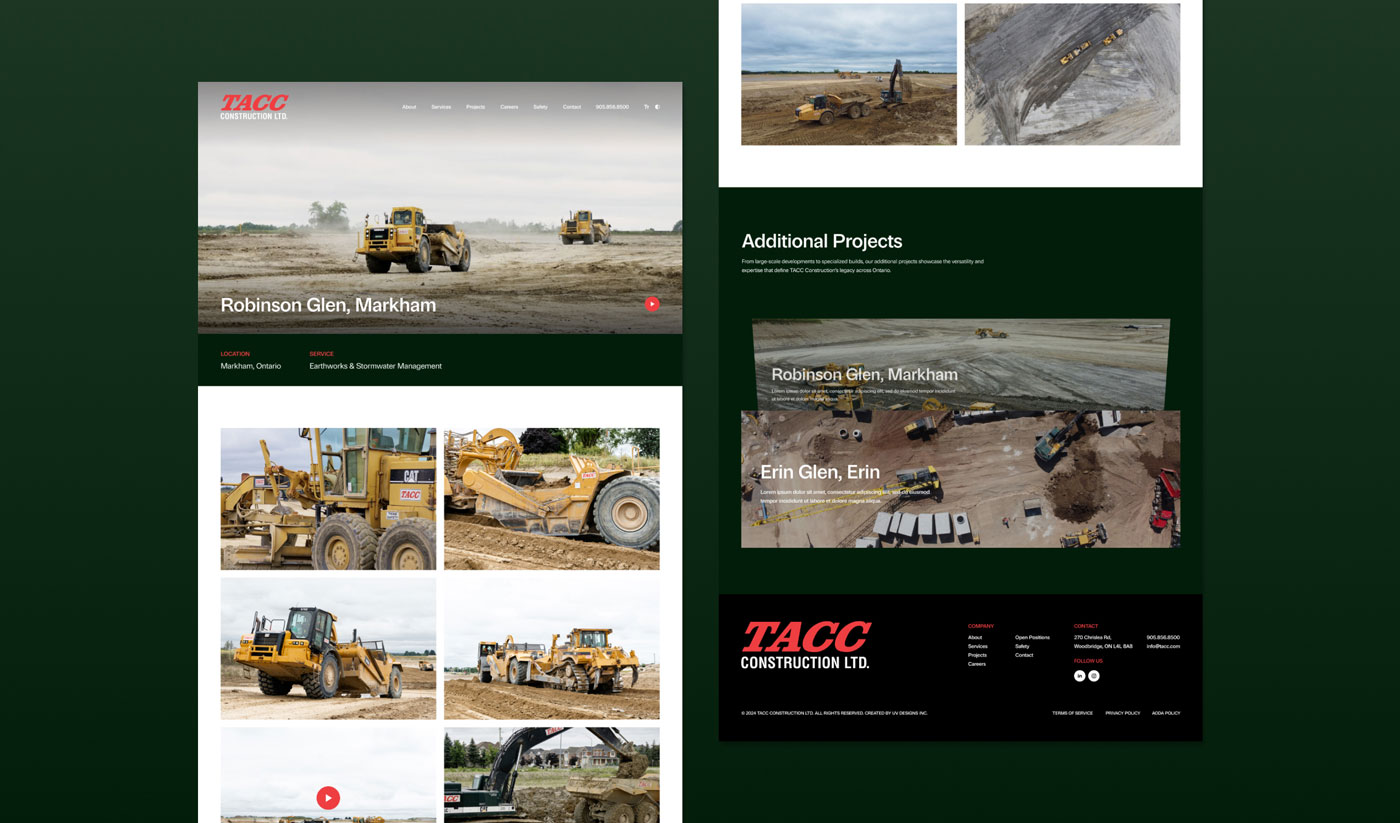This screenshot has width=1400, height=823.
Task: Click the Open Positions link in the footer
Action: pos(1032,637)
